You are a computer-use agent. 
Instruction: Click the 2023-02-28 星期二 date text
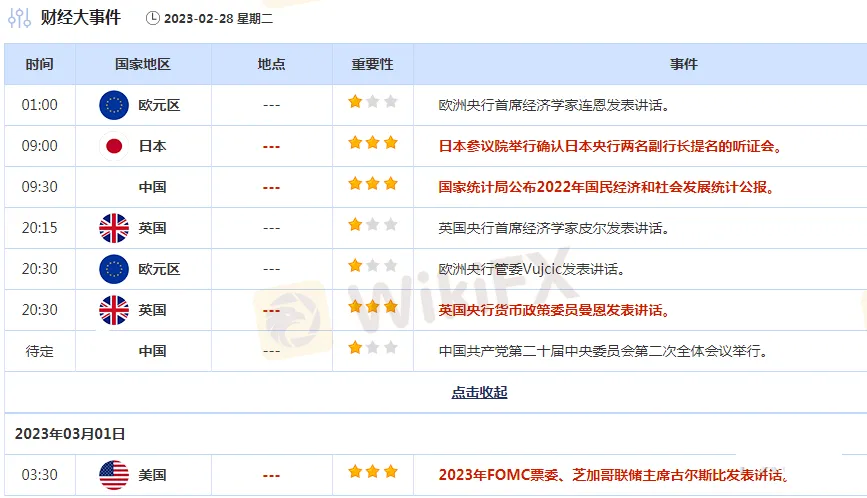(218, 19)
